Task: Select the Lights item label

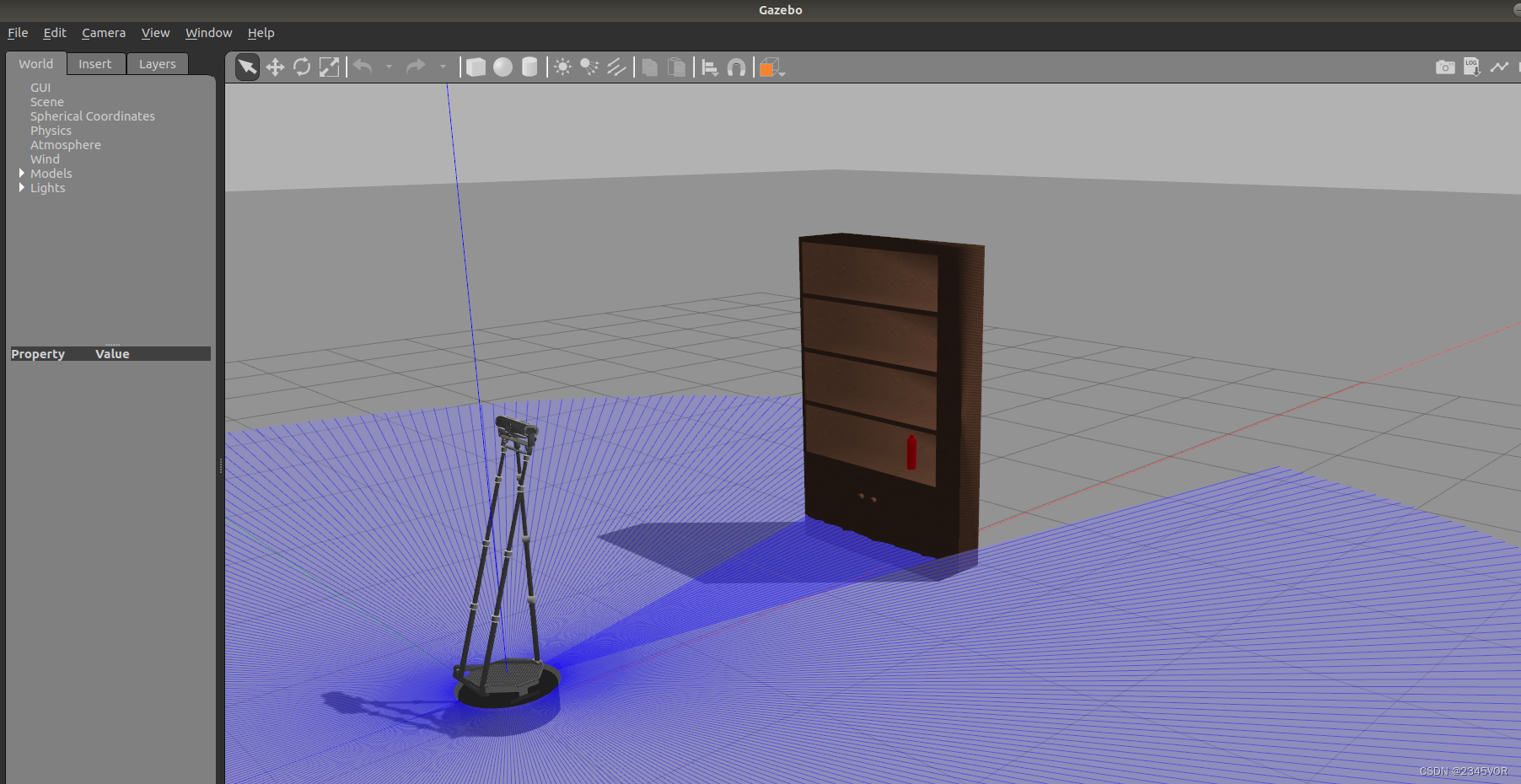Action: coord(48,188)
